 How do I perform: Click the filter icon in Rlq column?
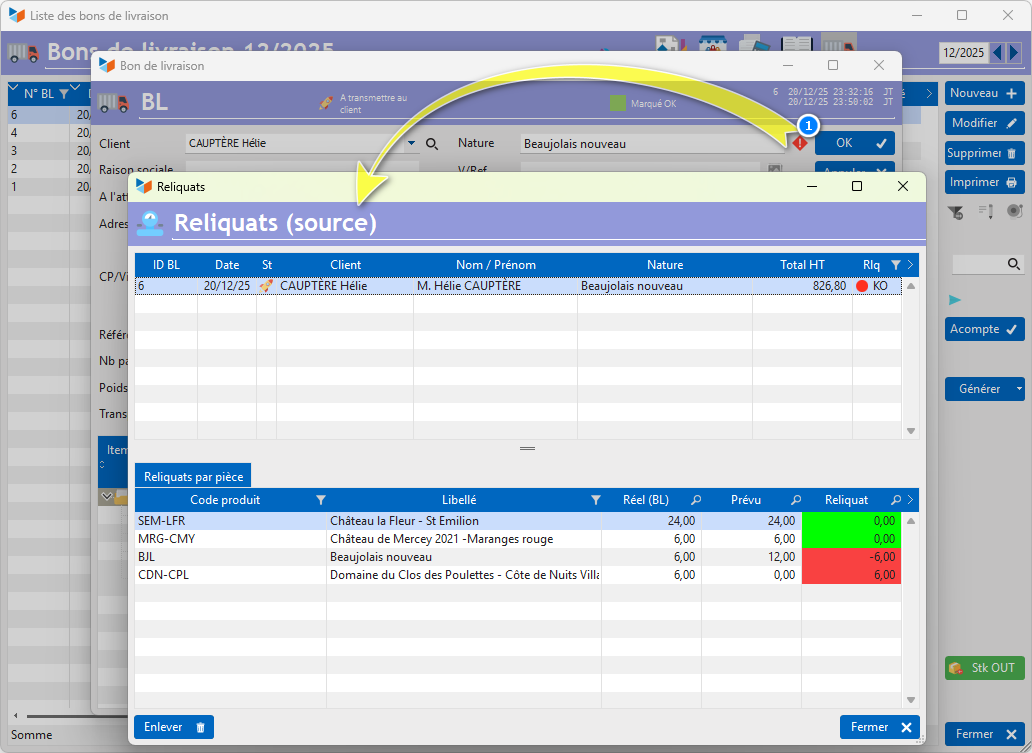tap(895, 265)
